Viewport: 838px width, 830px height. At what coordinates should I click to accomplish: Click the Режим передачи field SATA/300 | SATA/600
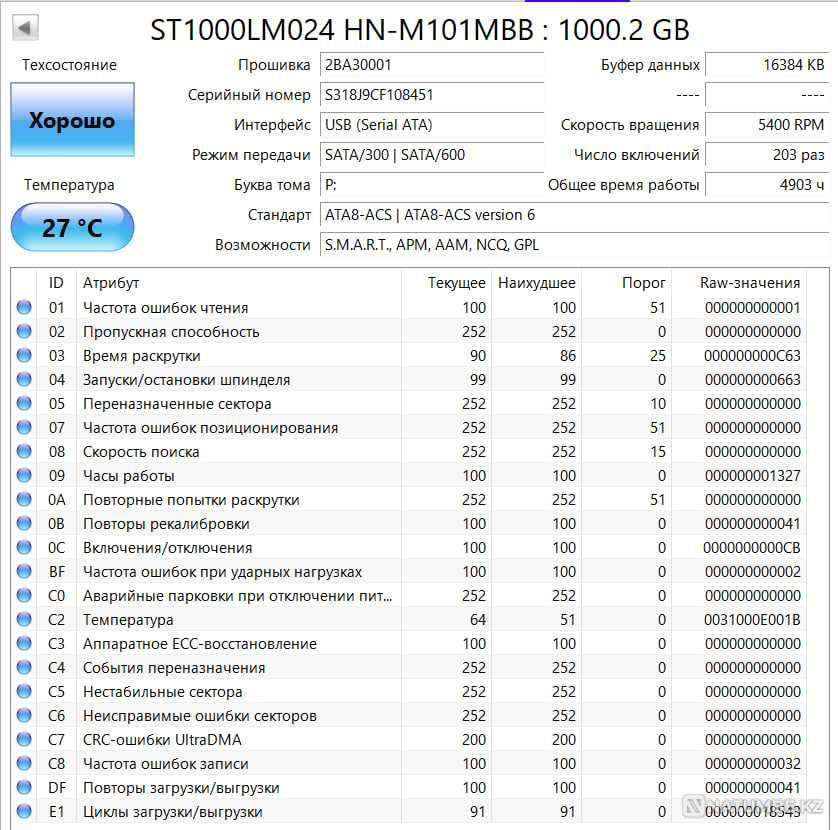point(432,154)
